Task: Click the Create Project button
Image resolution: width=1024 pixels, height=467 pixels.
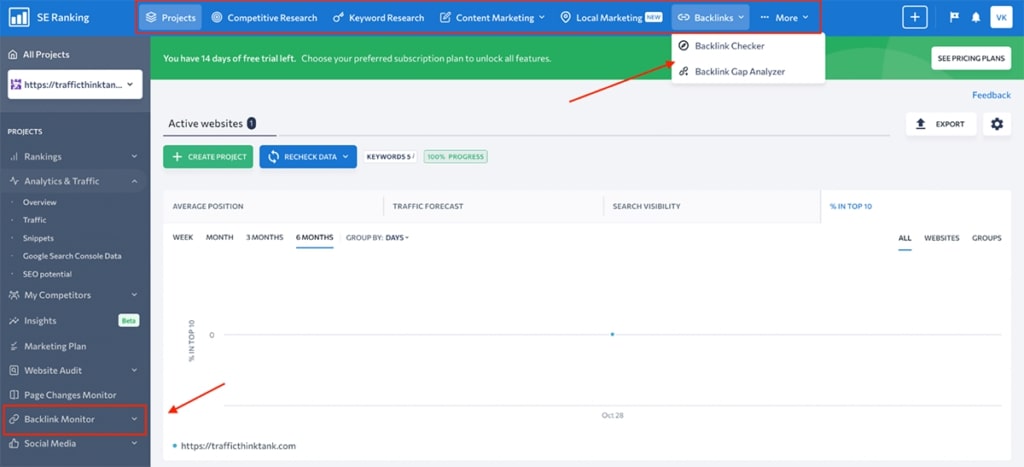Action: tap(208, 157)
